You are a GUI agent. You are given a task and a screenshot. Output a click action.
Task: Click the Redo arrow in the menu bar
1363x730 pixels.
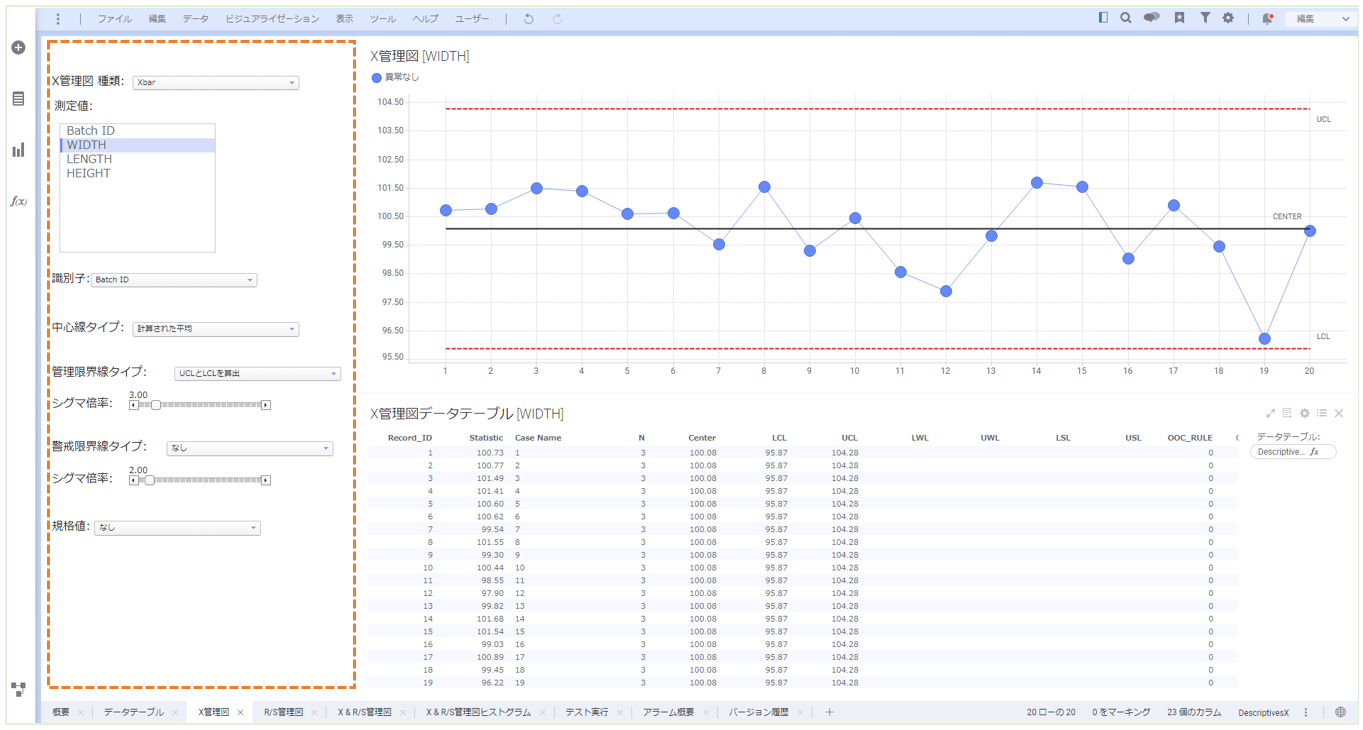point(557,19)
